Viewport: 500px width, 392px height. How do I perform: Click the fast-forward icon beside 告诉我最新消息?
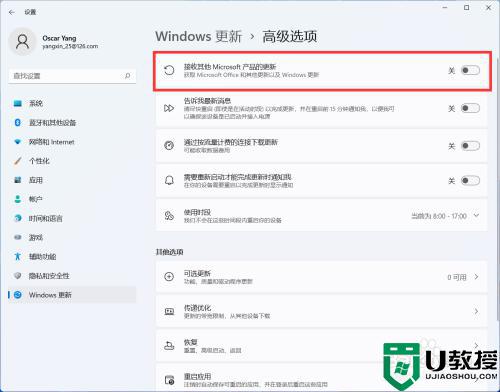[x=169, y=108]
